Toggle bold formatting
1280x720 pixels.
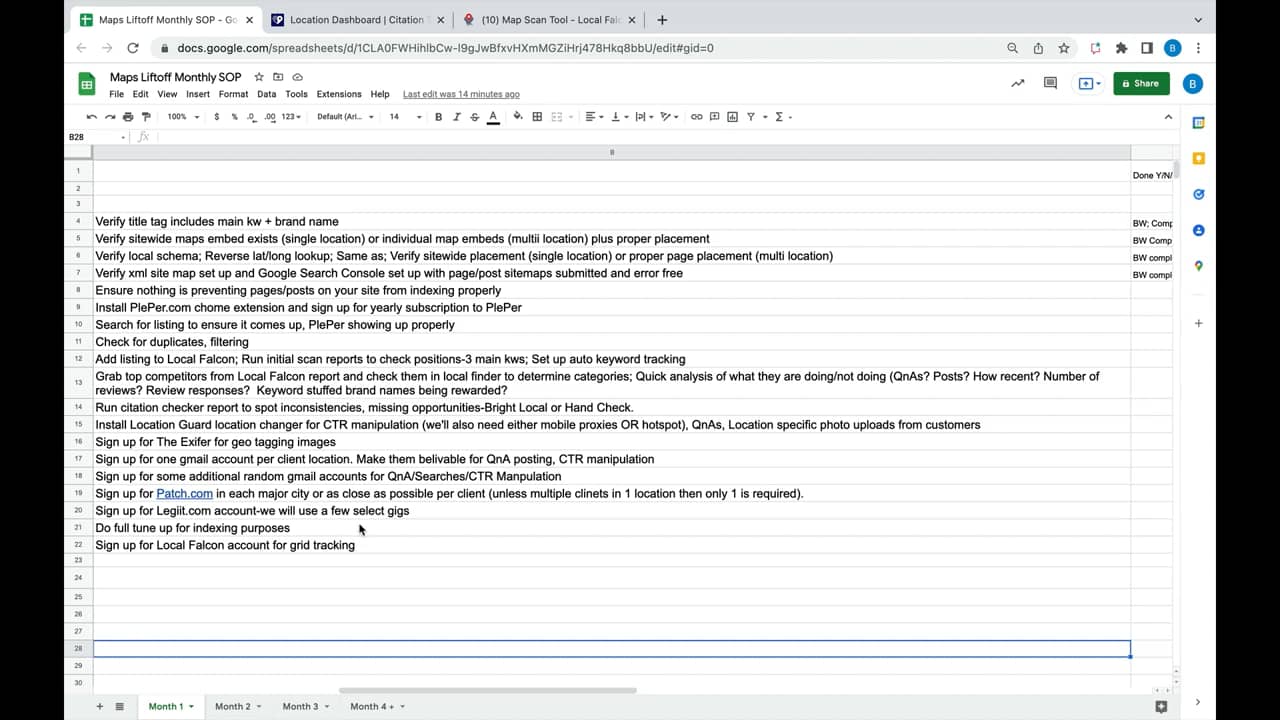[x=438, y=117]
